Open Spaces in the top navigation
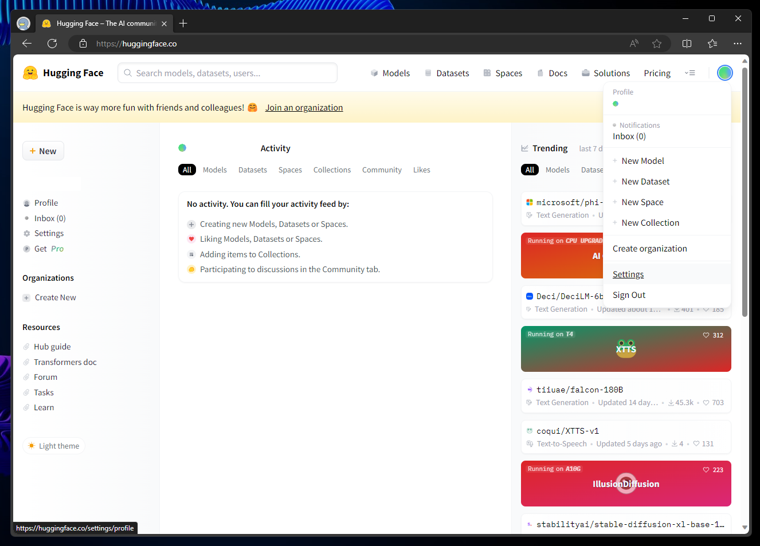 point(503,73)
